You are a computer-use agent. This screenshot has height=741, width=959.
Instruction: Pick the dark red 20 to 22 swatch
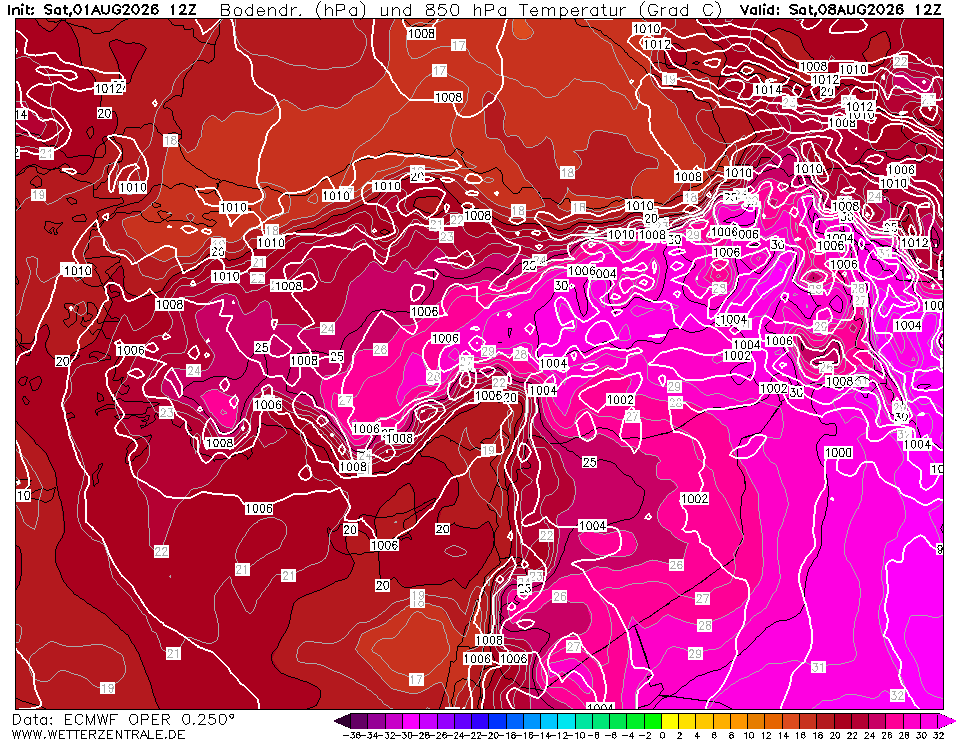(x=843, y=721)
